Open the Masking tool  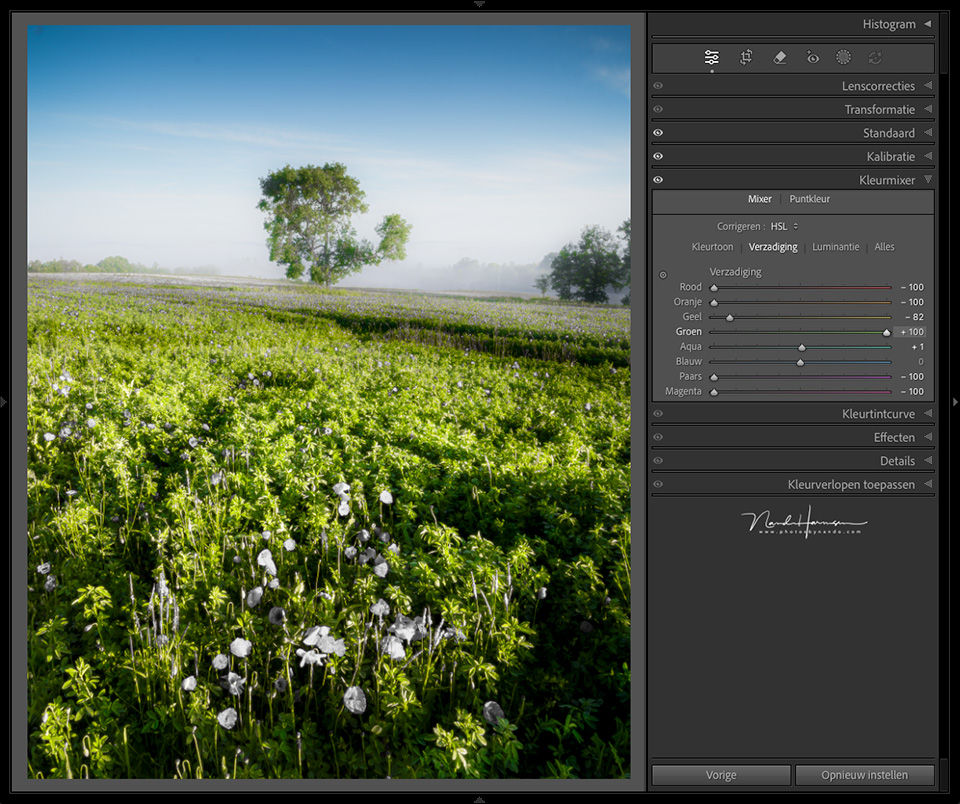tap(843, 58)
